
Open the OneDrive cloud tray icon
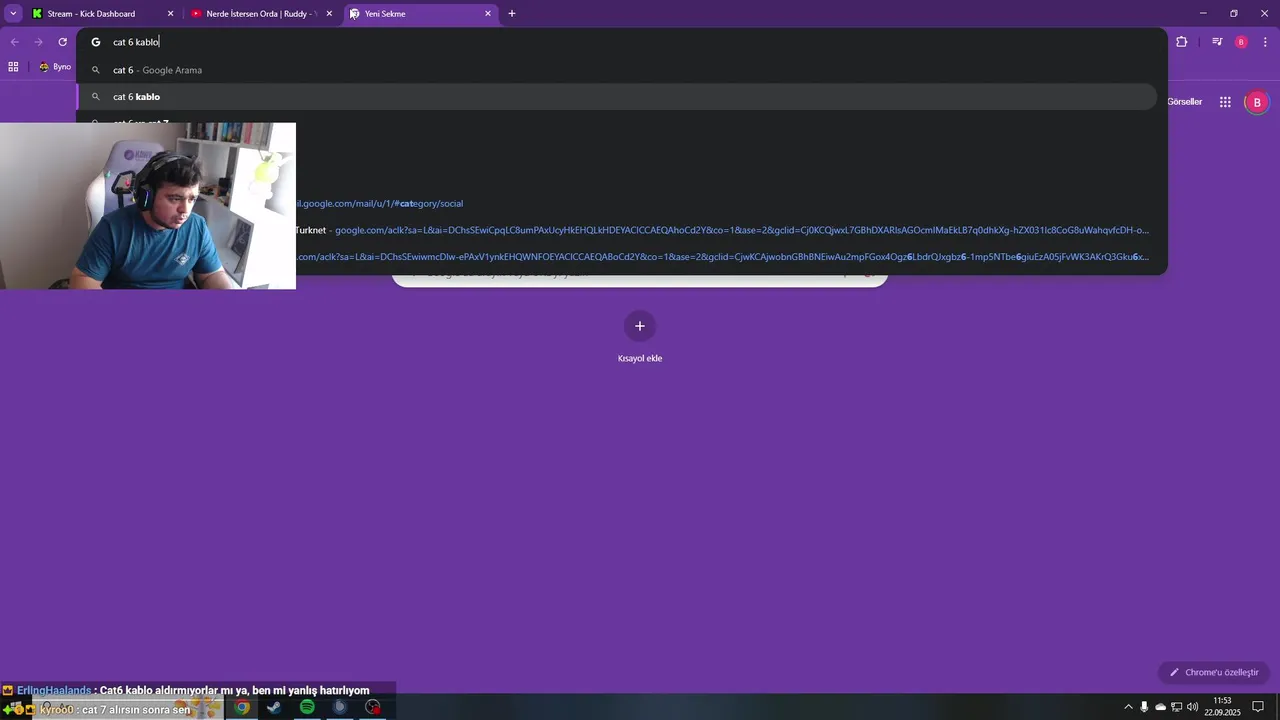(x=1160, y=707)
